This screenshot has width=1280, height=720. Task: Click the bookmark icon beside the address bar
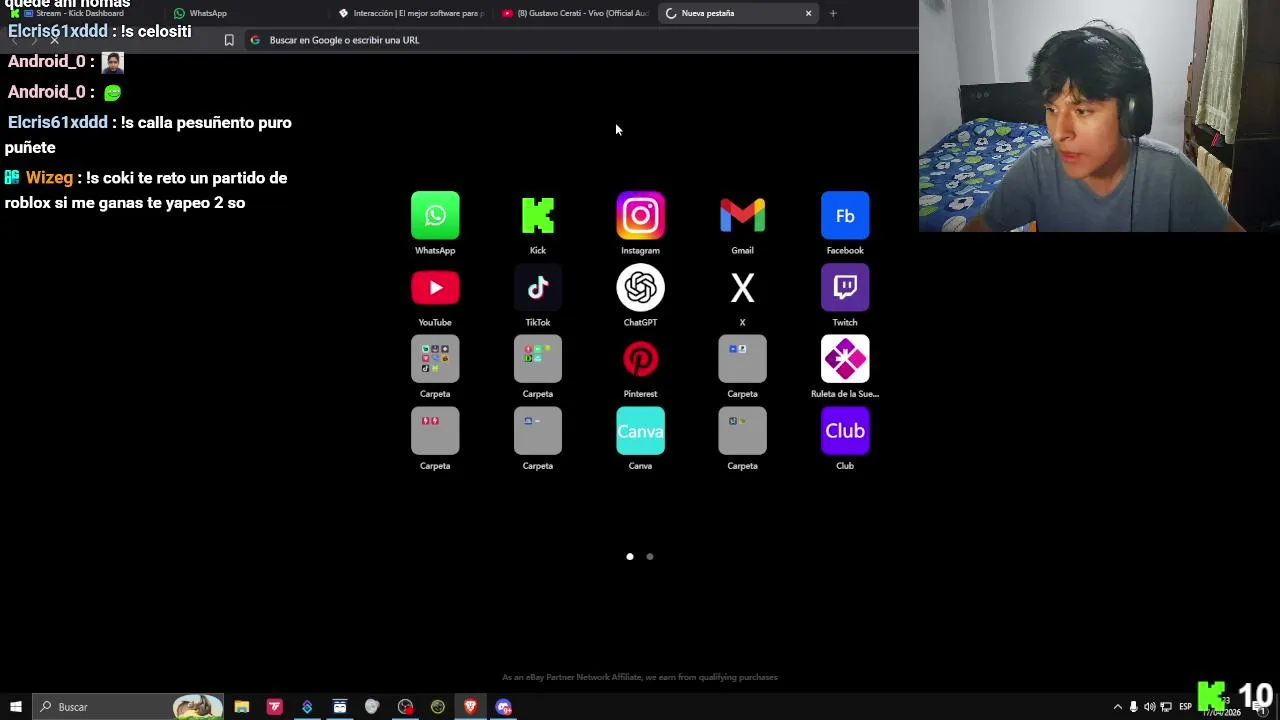[x=229, y=40]
